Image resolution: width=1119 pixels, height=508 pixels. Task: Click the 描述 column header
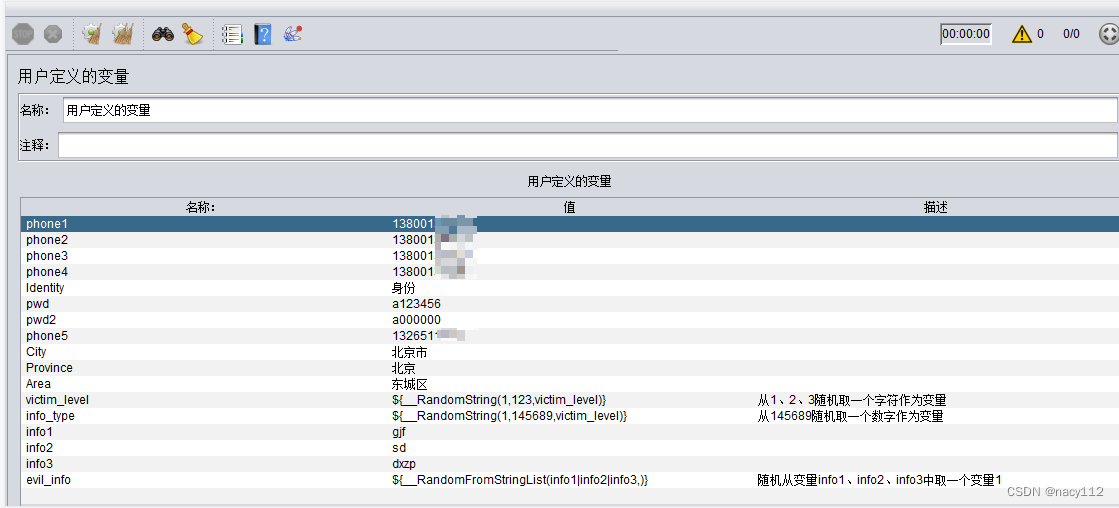936,207
